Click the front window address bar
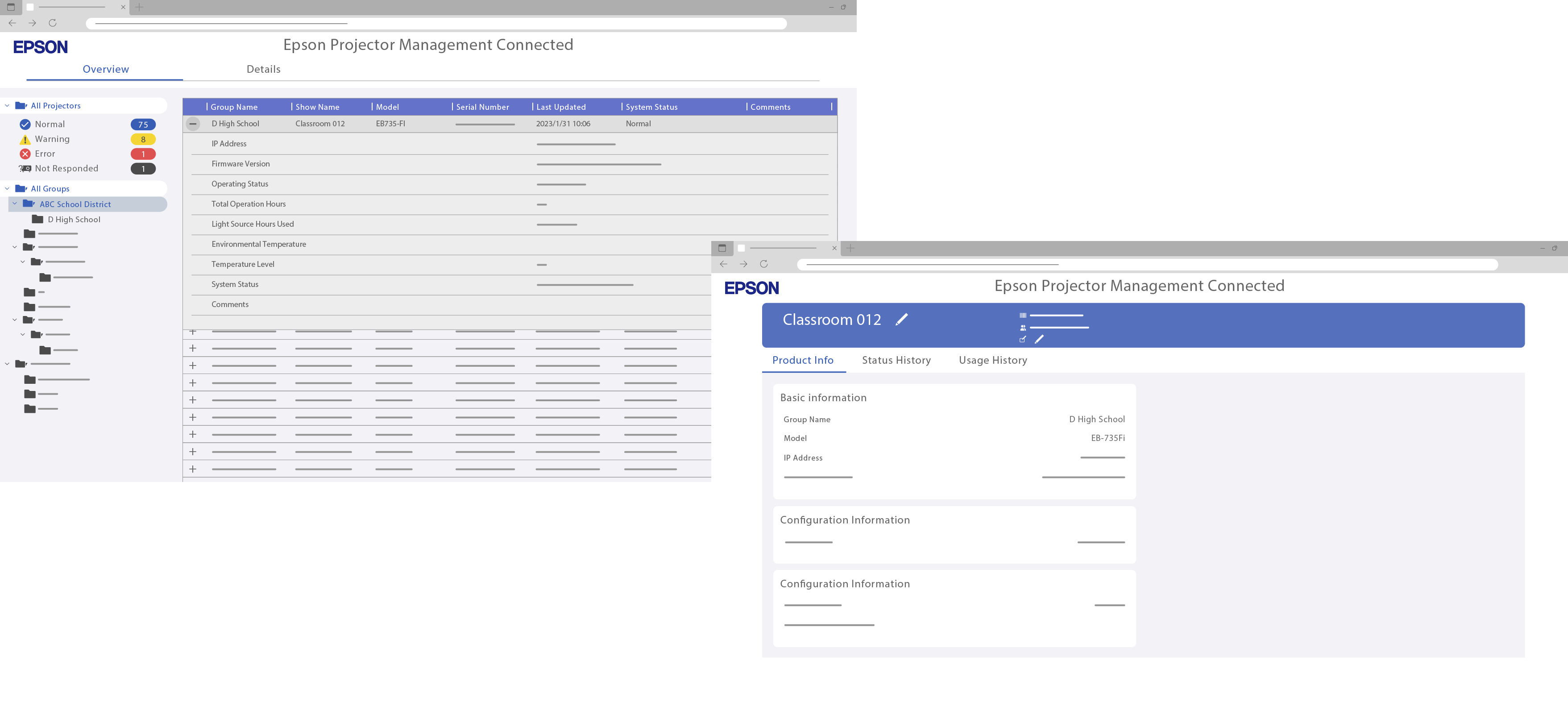 click(x=1147, y=265)
